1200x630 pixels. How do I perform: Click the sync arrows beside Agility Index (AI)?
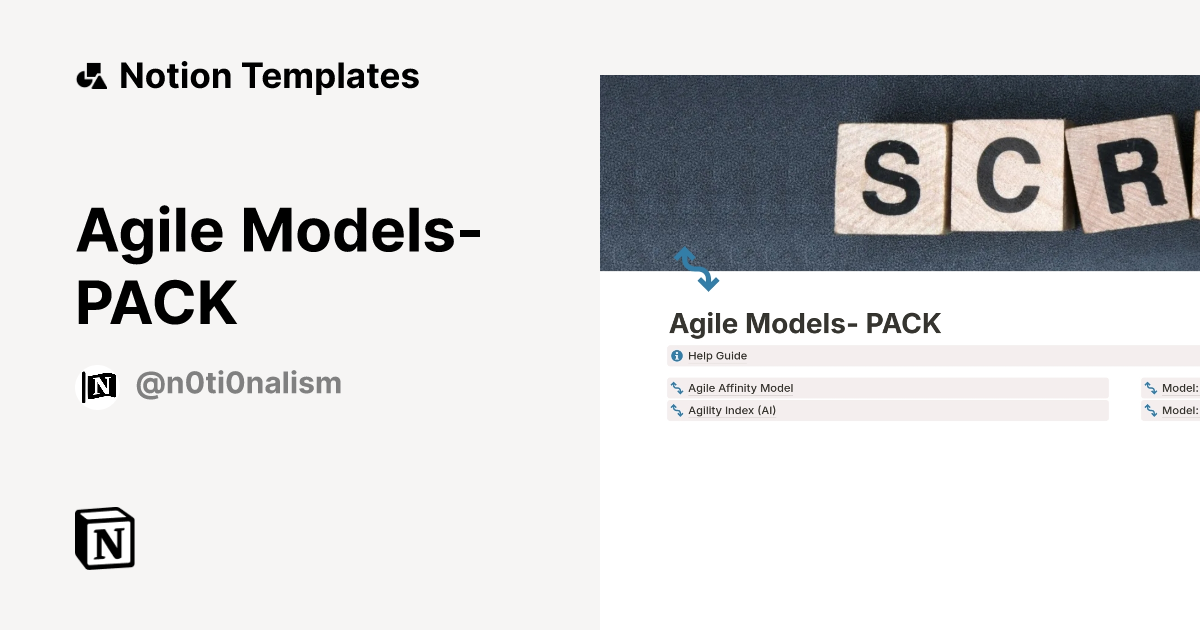677,410
